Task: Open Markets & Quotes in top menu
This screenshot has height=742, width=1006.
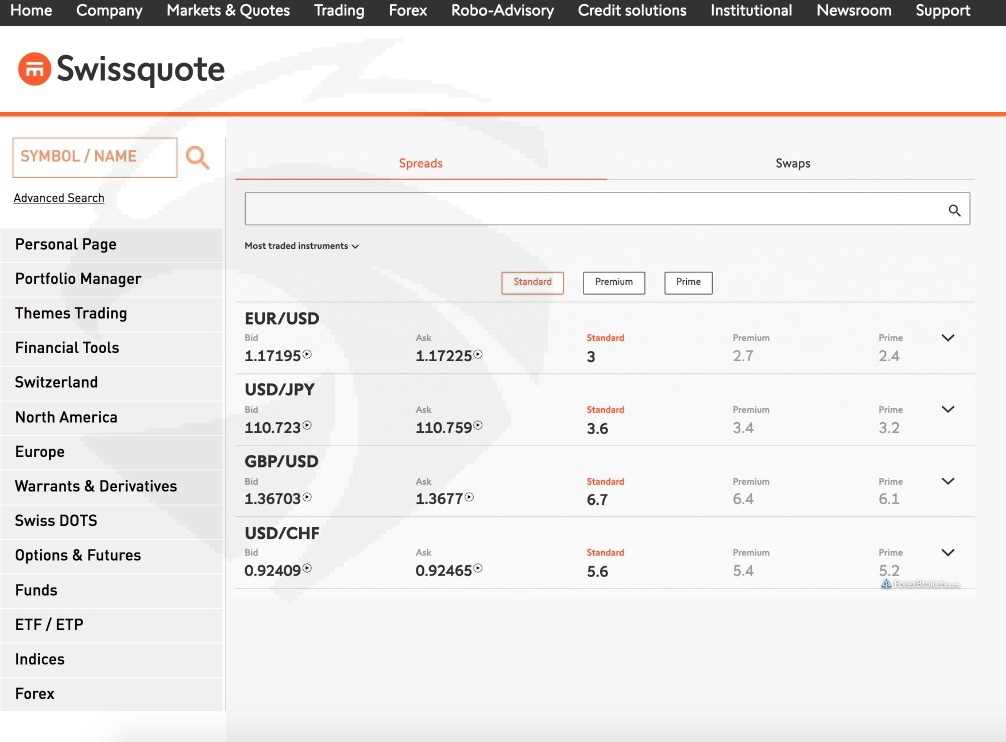Action: 228,11
